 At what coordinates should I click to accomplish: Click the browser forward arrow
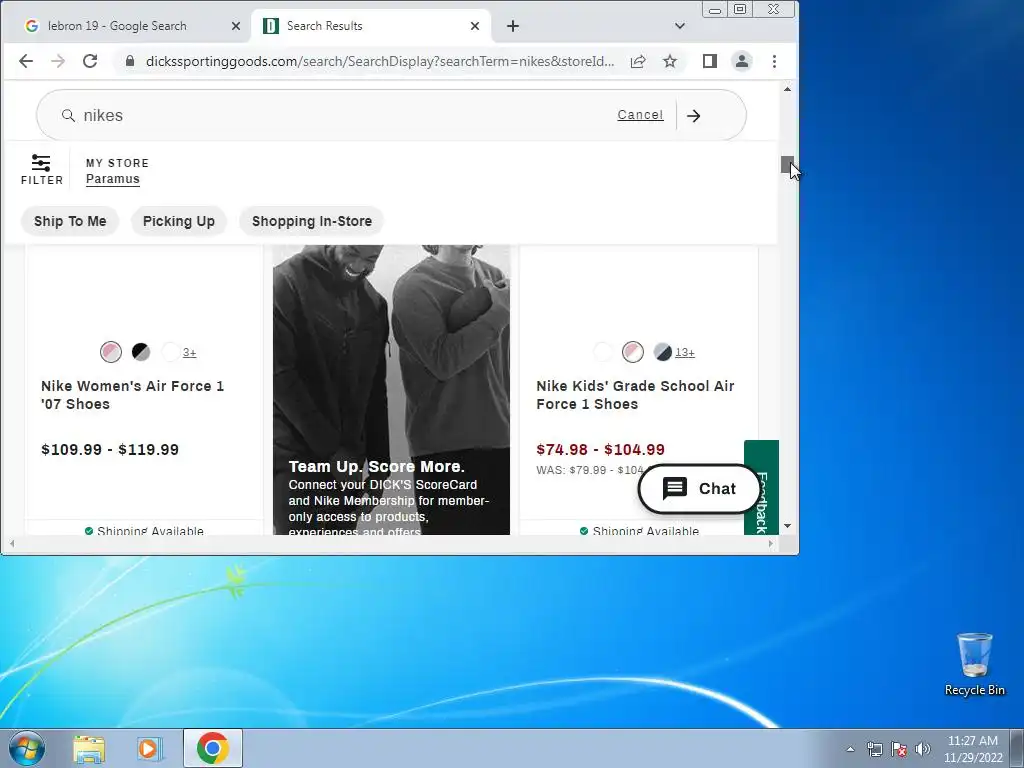click(x=58, y=61)
